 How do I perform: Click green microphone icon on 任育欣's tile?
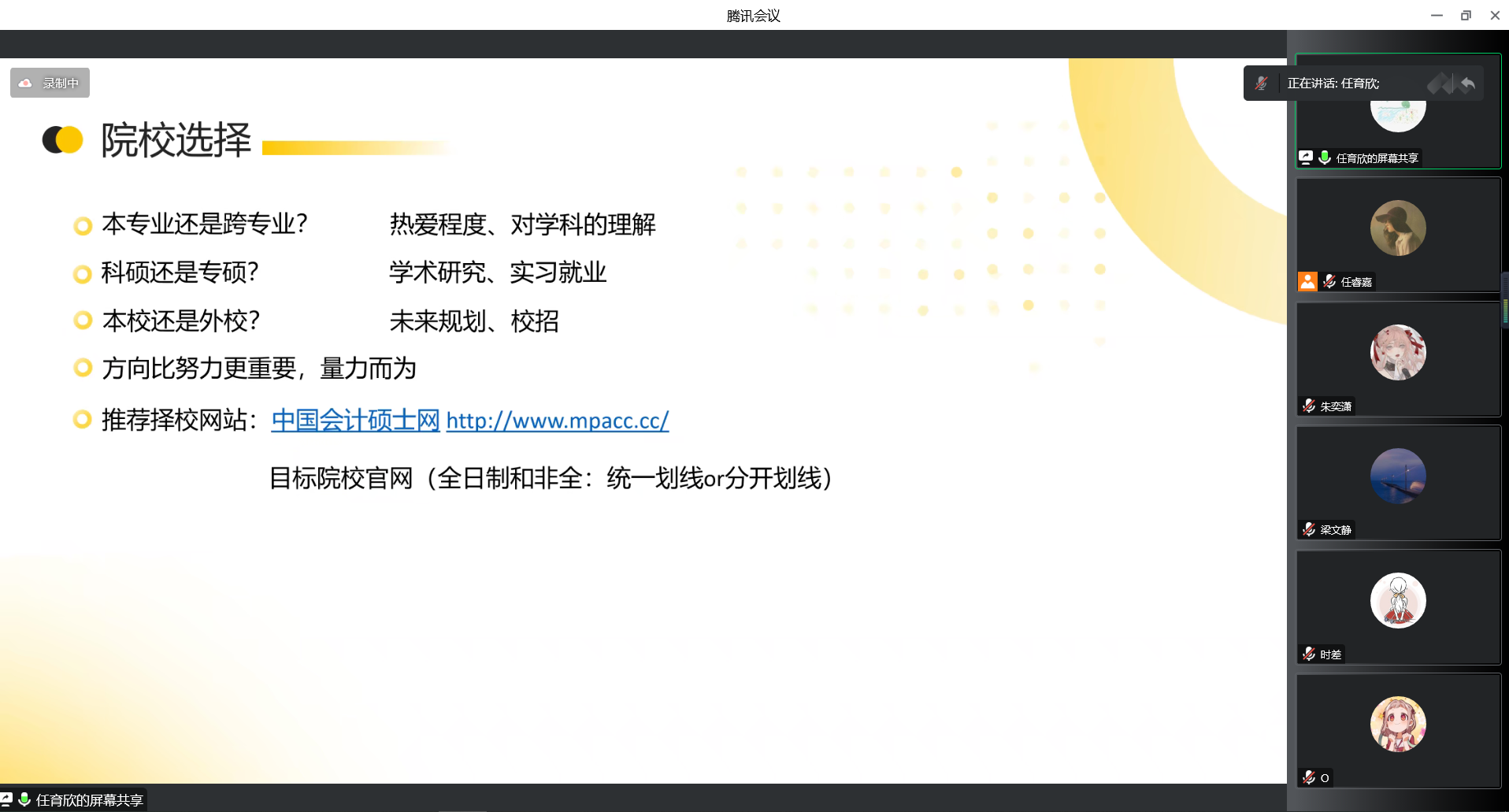(1325, 158)
